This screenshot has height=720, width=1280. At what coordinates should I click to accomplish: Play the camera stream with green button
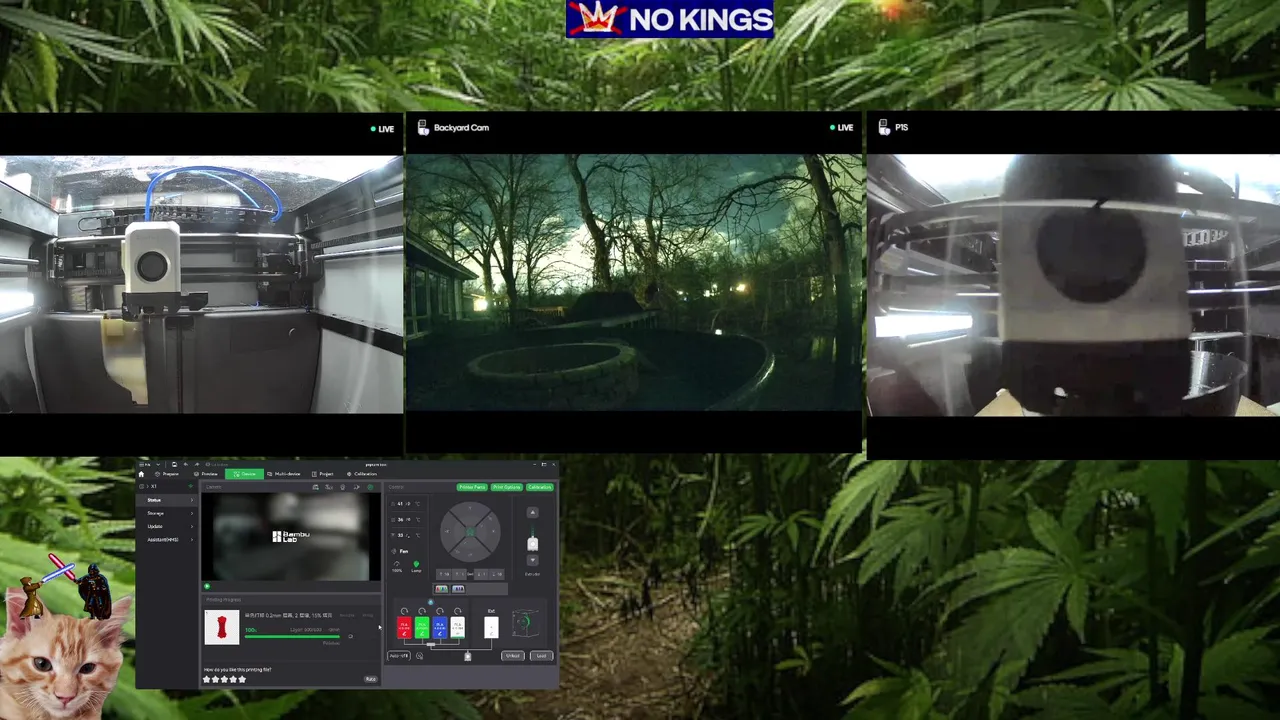[207, 586]
